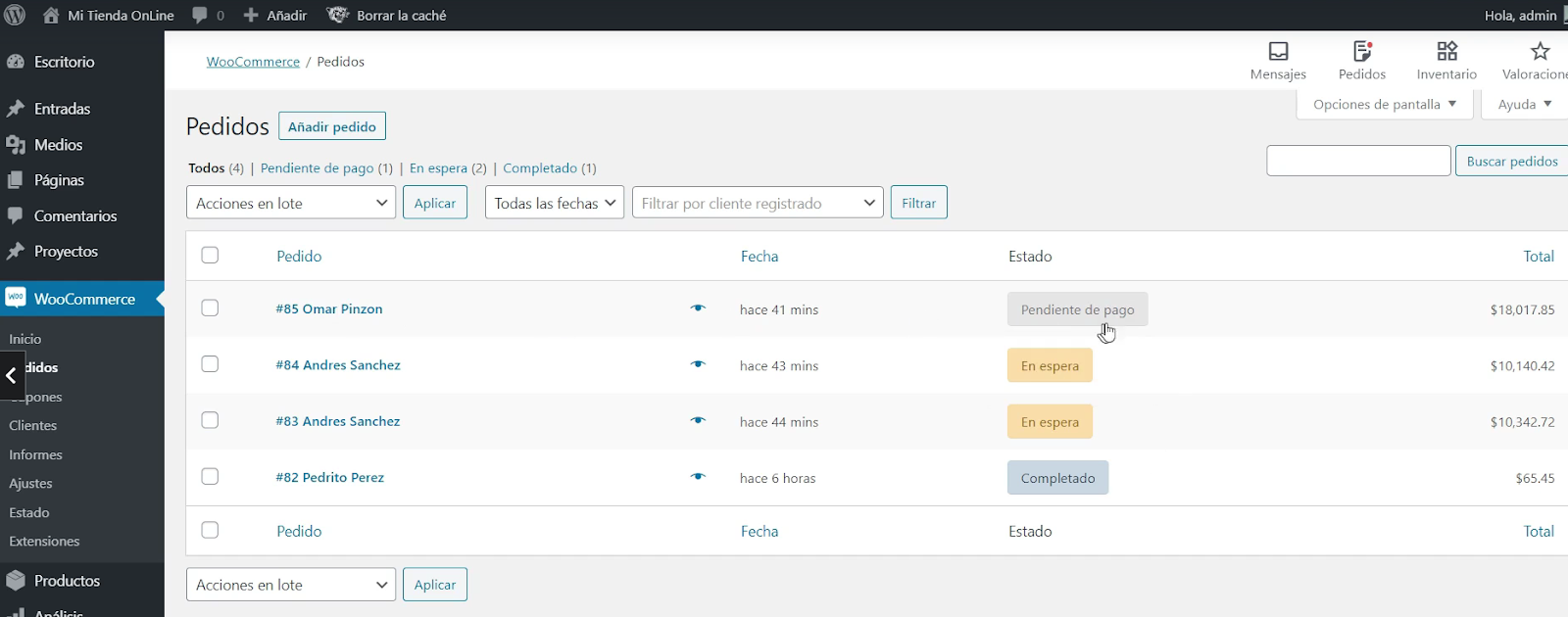Tick checkbox for order #85 Omar Pinzon

pyautogui.click(x=210, y=308)
